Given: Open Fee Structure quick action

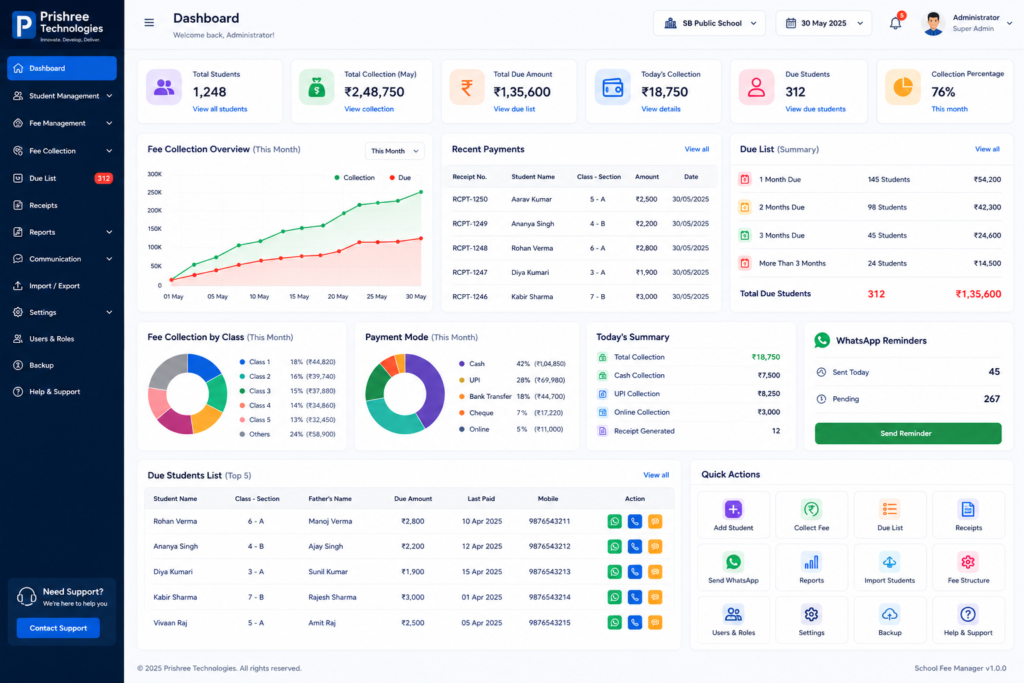Looking at the screenshot, I should tap(968, 567).
